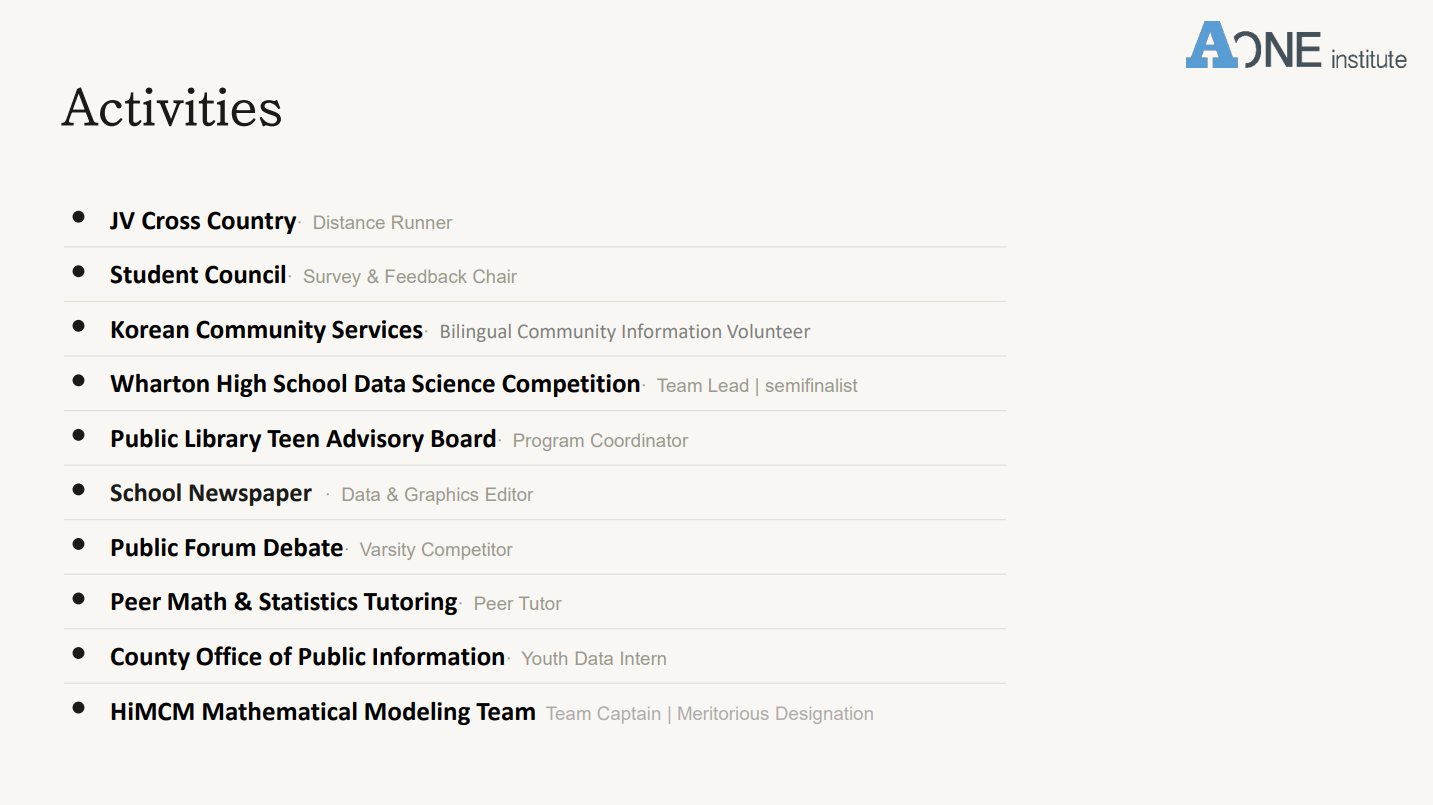The width and height of the screenshot is (1433, 805).
Task: Select the Program Coordinator role text
Action: (x=600, y=441)
